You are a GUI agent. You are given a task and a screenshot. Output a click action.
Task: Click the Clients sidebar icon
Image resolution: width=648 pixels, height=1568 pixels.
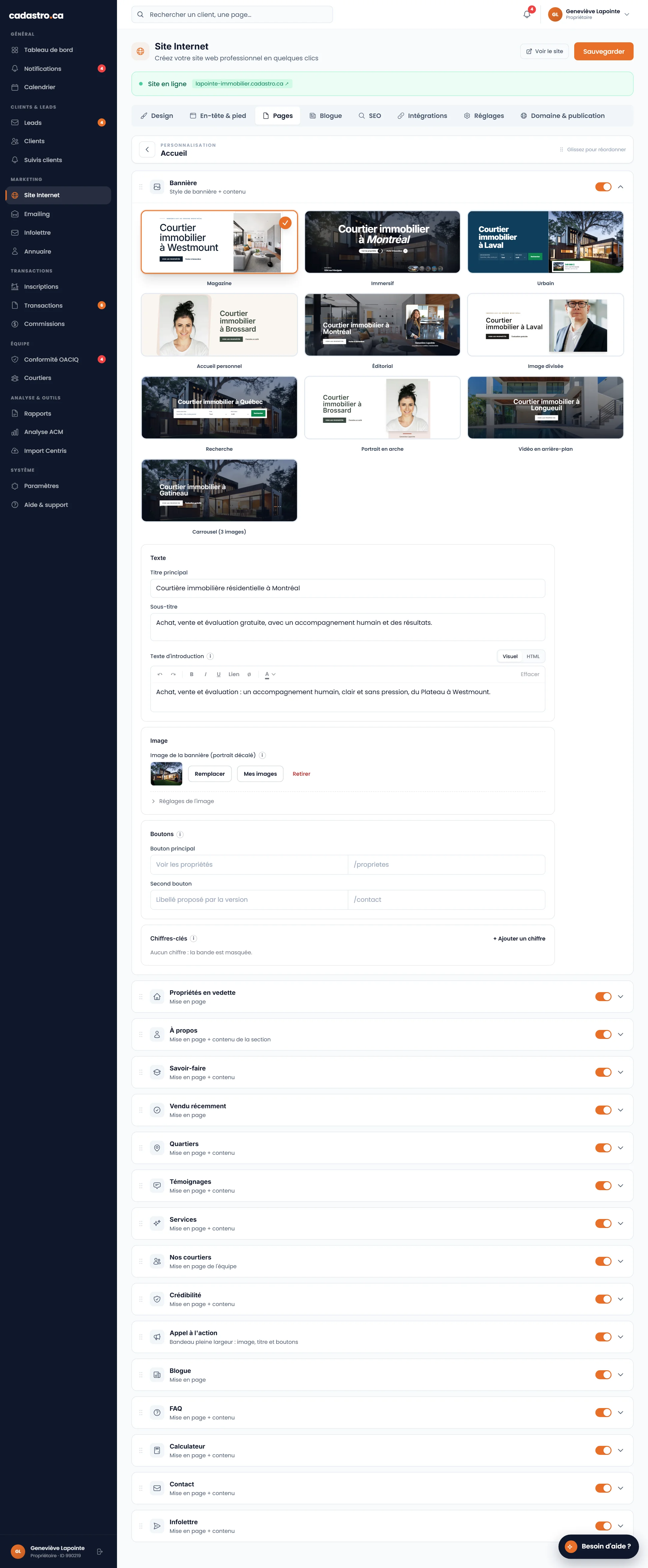tap(15, 141)
